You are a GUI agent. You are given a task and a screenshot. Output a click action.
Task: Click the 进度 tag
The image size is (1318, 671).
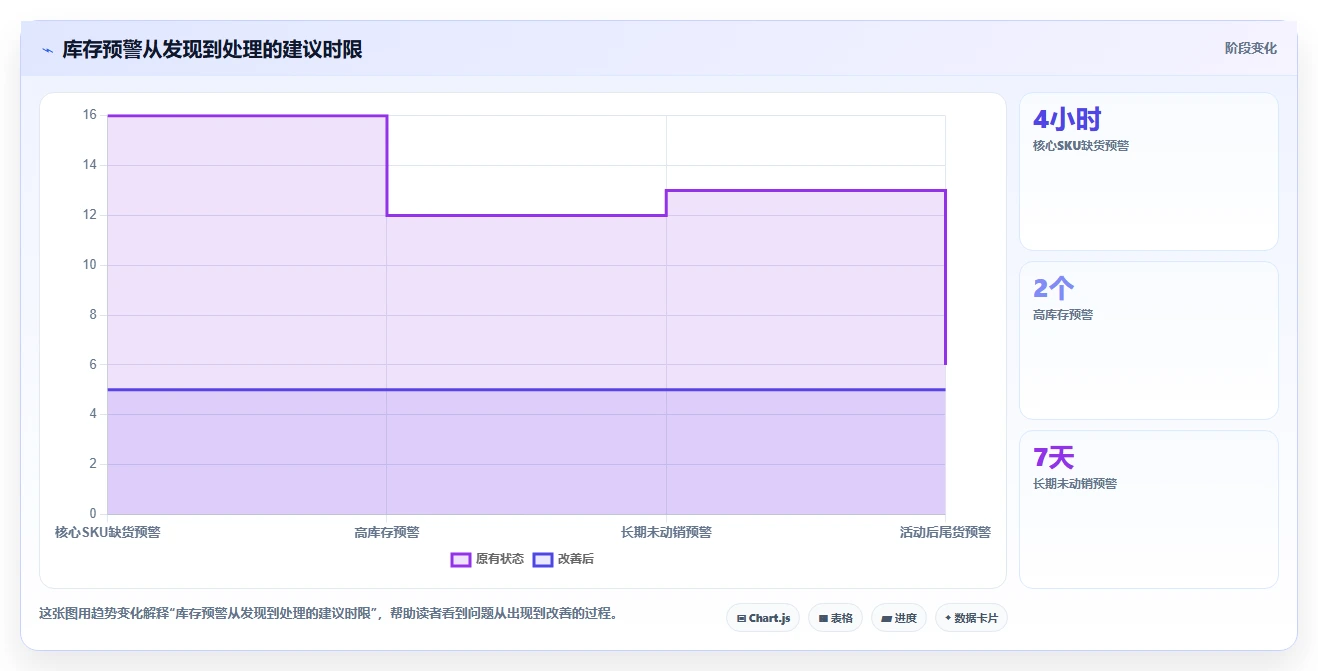[x=899, y=618]
